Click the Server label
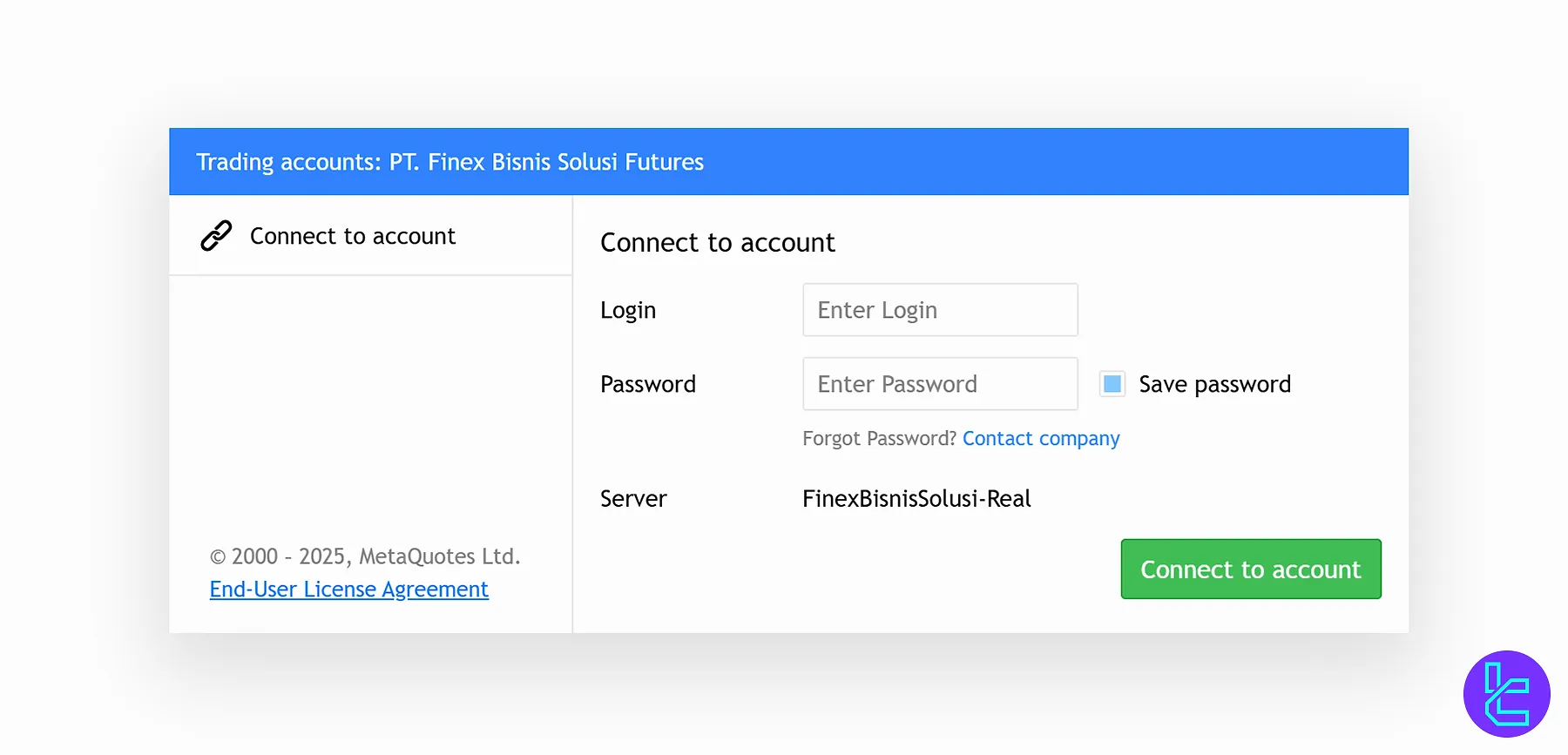1568x755 pixels. coord(633,498)
